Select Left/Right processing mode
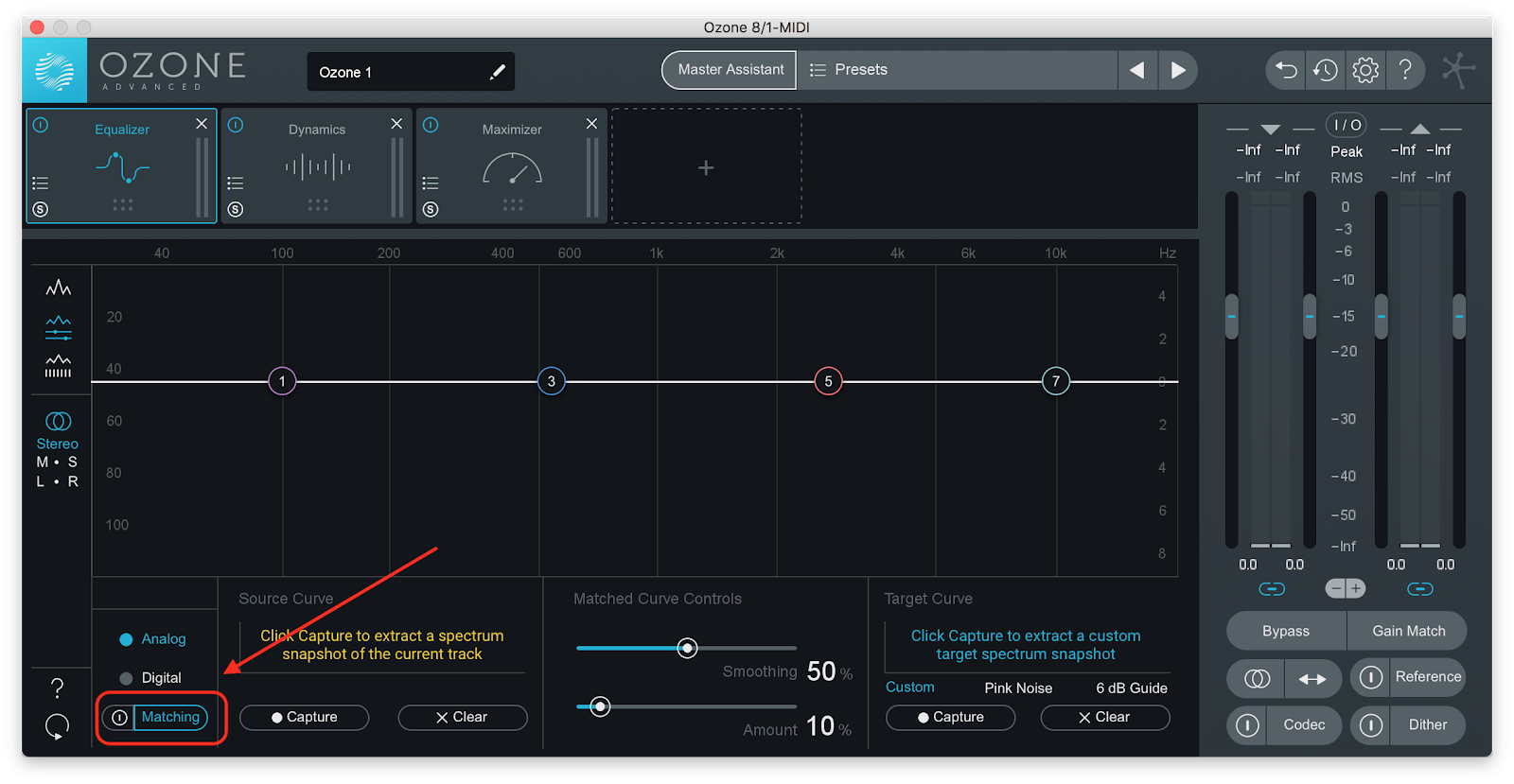Screen dimensions: 1514x784 coord(57,481)
